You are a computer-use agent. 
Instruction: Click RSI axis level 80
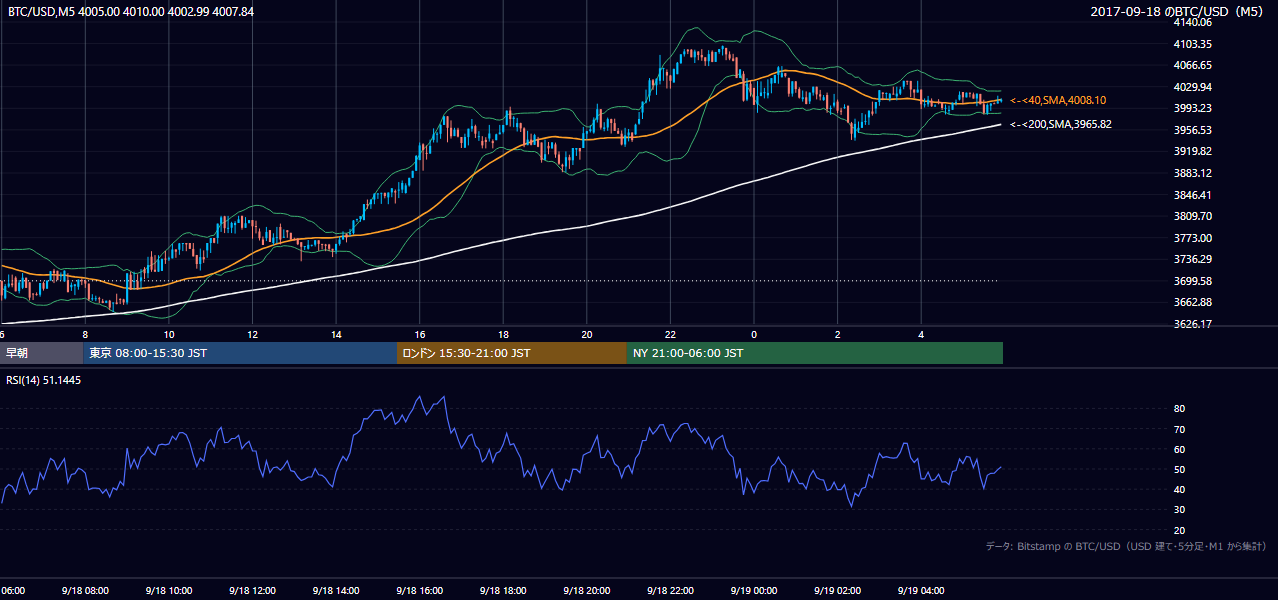pos(1179,409)
